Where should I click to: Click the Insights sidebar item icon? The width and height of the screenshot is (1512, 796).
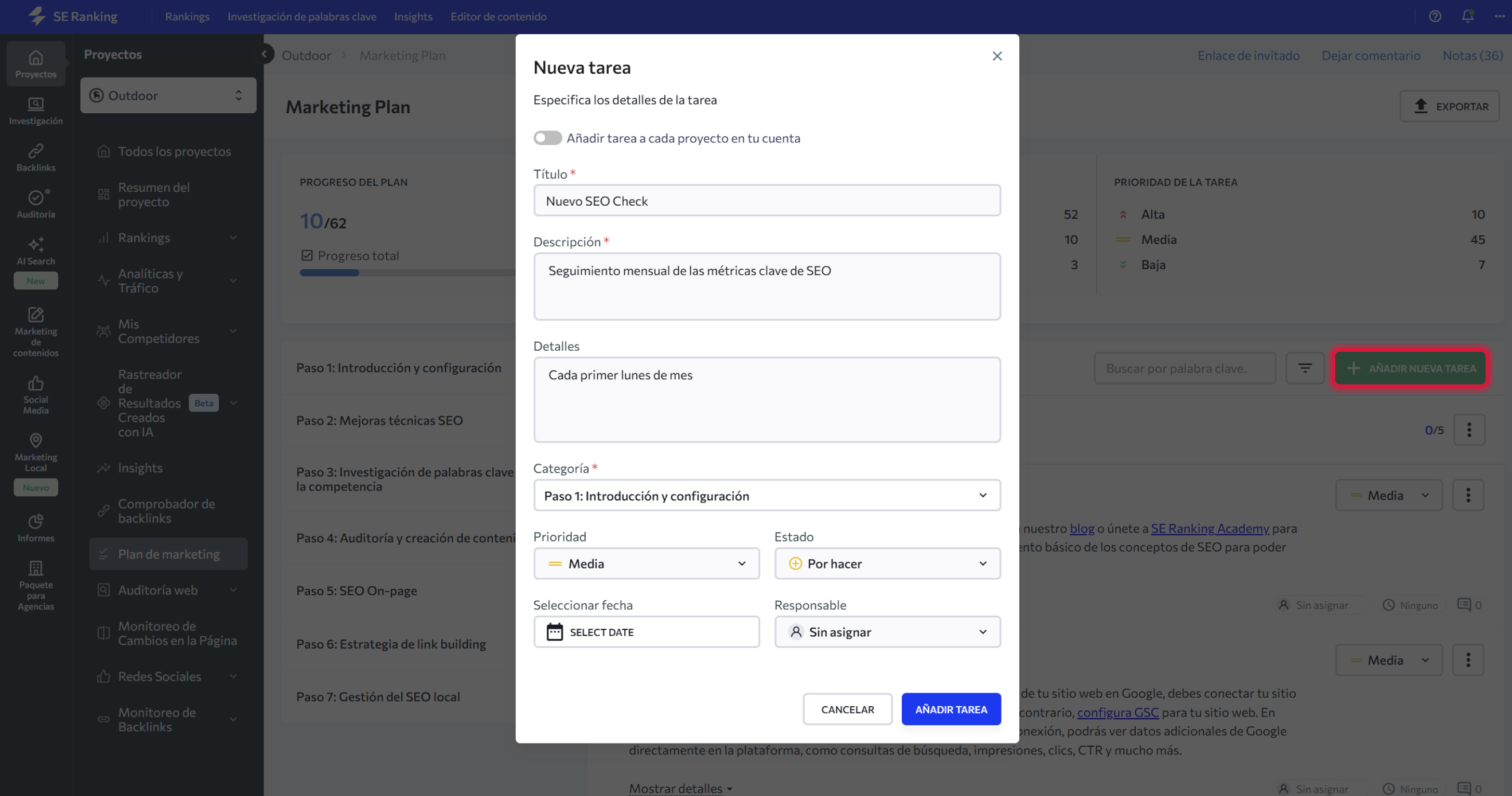coord(103,468)
